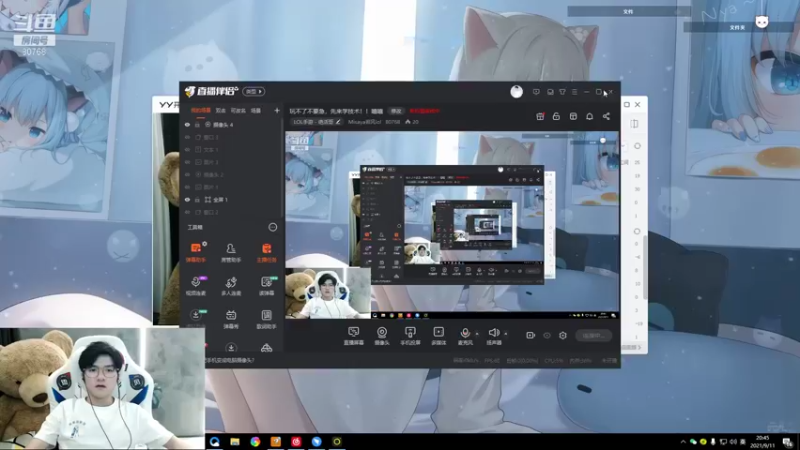The image size is (800, 450).
Task: Hide the 全屏 1 source
Action: [x=187, y=199]
